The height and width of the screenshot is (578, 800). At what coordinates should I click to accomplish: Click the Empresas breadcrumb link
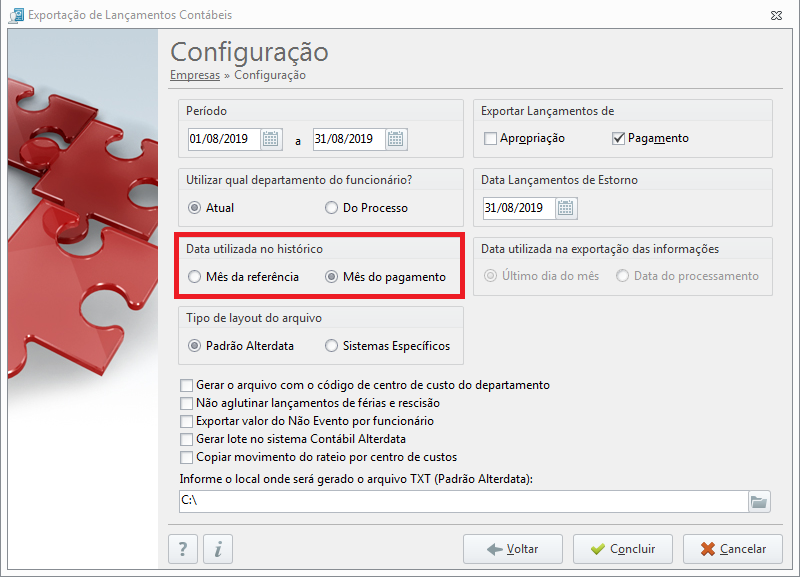(195, 75)
